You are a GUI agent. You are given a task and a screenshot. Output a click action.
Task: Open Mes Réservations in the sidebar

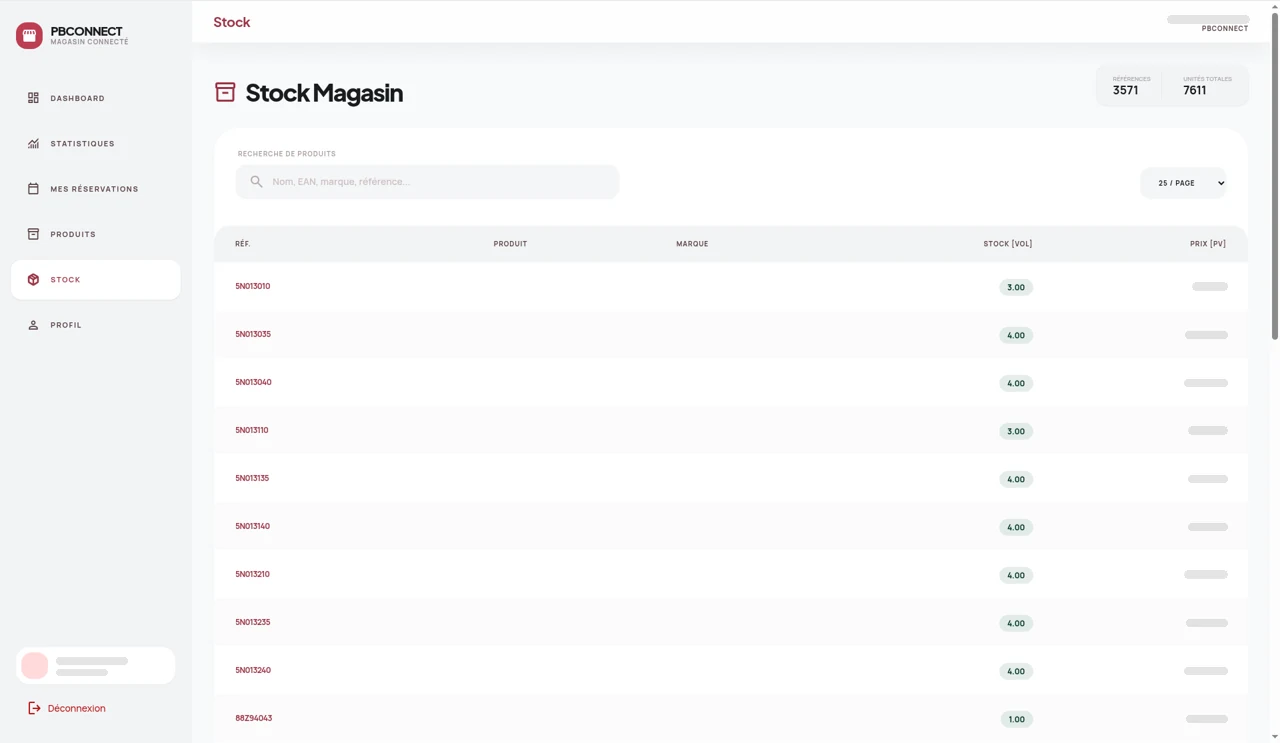pyautogui.click(x=96, y=189)
